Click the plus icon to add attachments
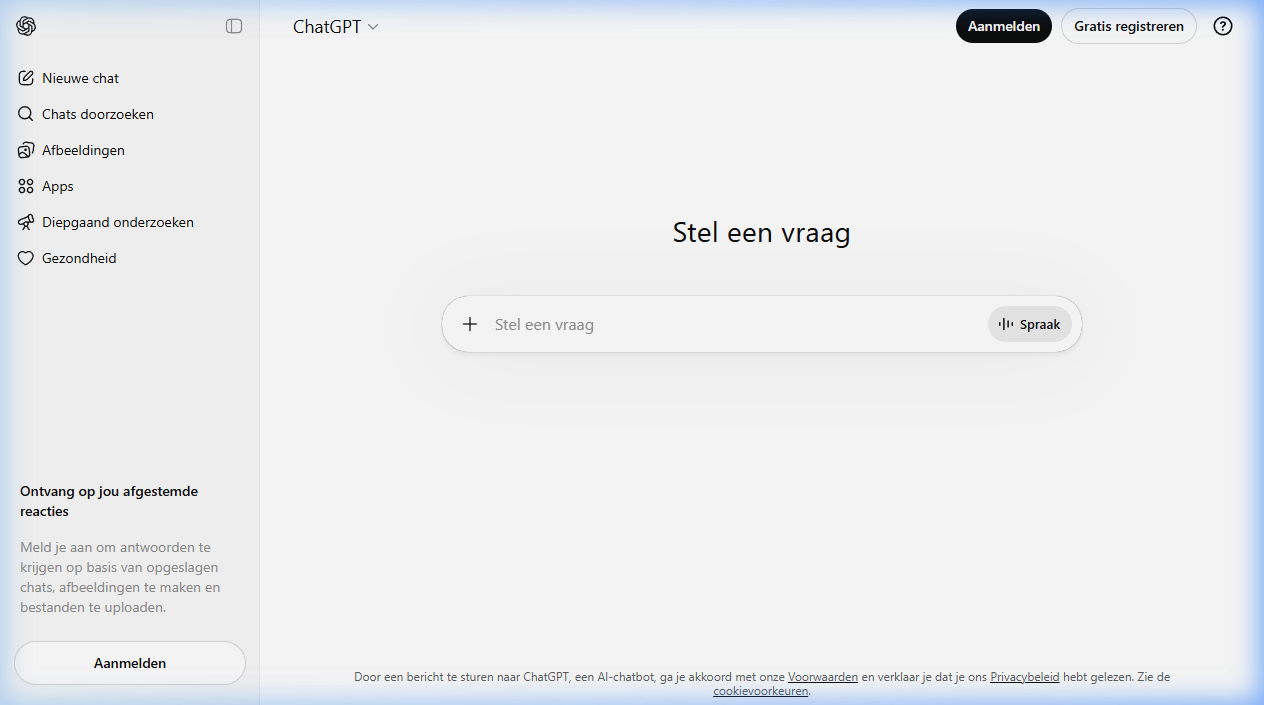Image resolution: width=1264 pixels, height=705 pixels. pyautogui.click(x=470, y=324)
